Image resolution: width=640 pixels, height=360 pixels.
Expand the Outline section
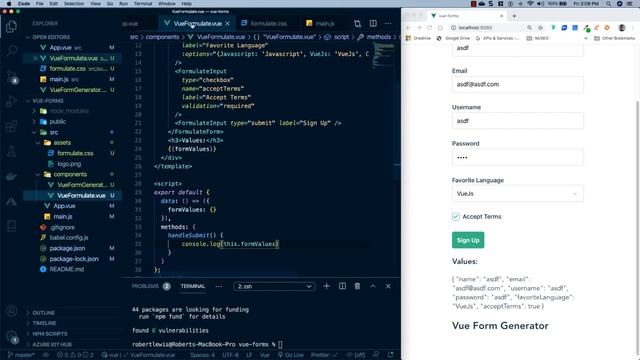43,313
